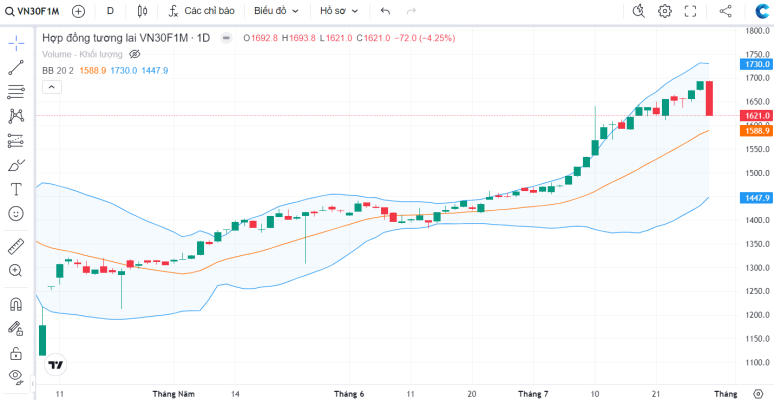Click the TradingView logo
Image resolution: width=774 pixels, height=400 pixels.
(55, 365)
